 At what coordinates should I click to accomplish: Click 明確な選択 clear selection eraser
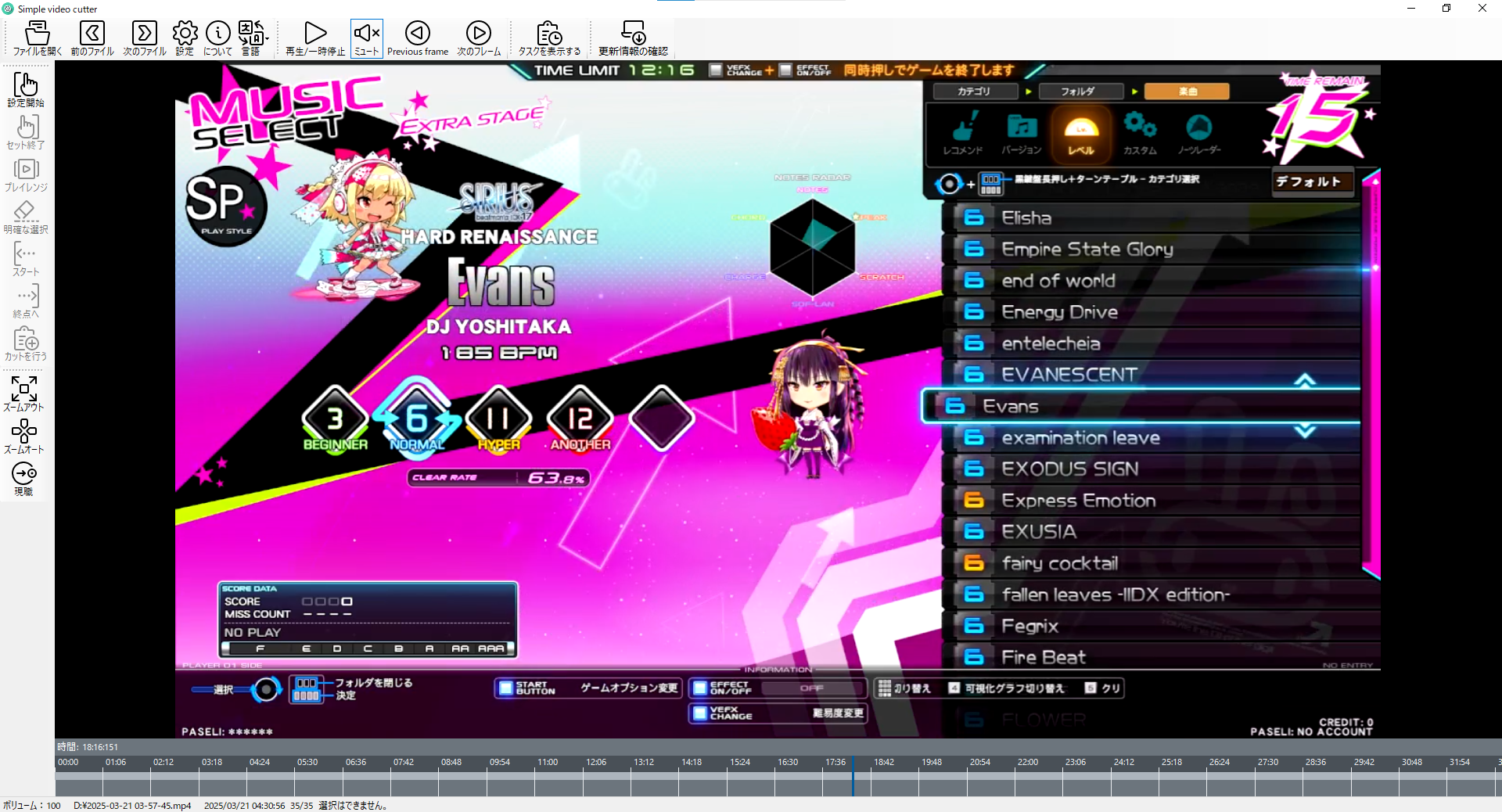[26, 217]
